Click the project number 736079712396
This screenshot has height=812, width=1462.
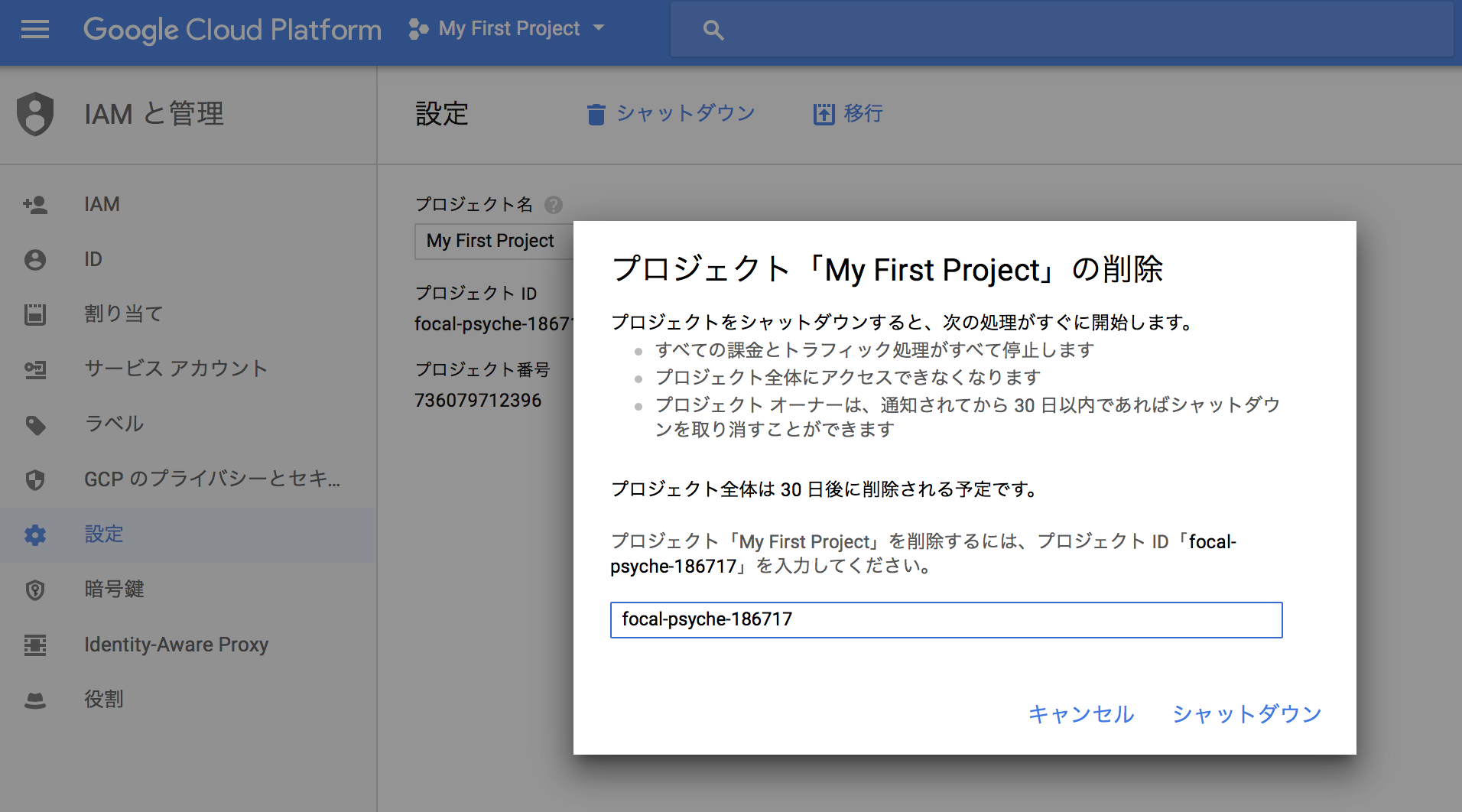(x=478, y=400)
